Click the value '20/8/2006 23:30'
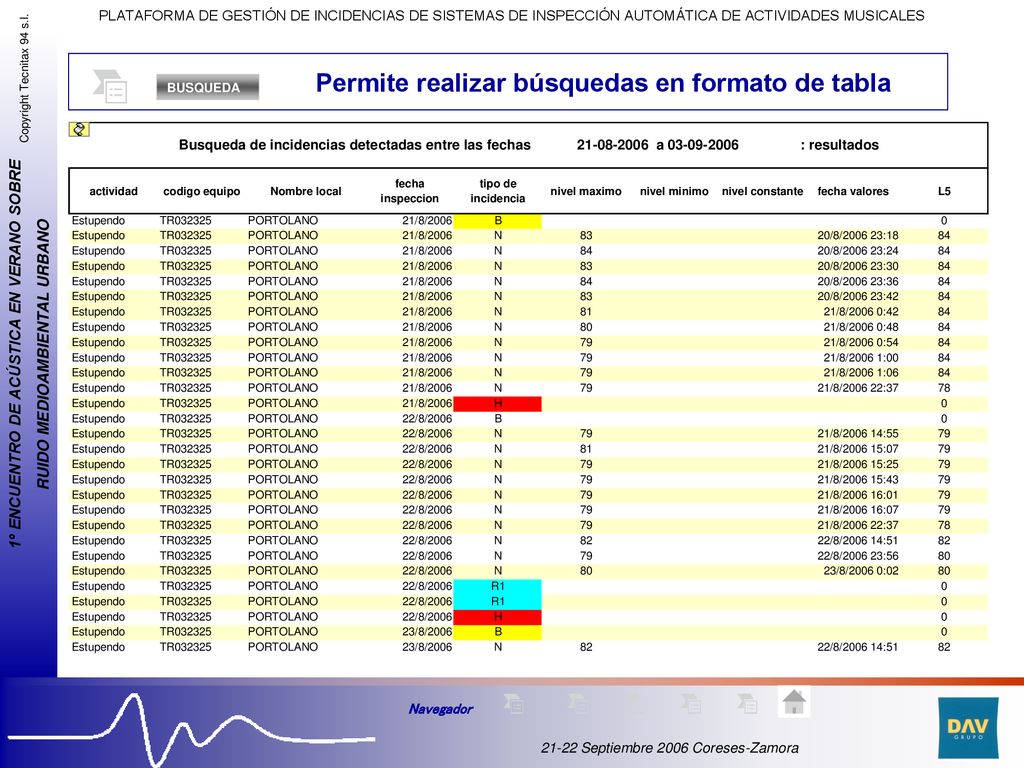This screenshot has height=768, width=1024. [857, 266]
